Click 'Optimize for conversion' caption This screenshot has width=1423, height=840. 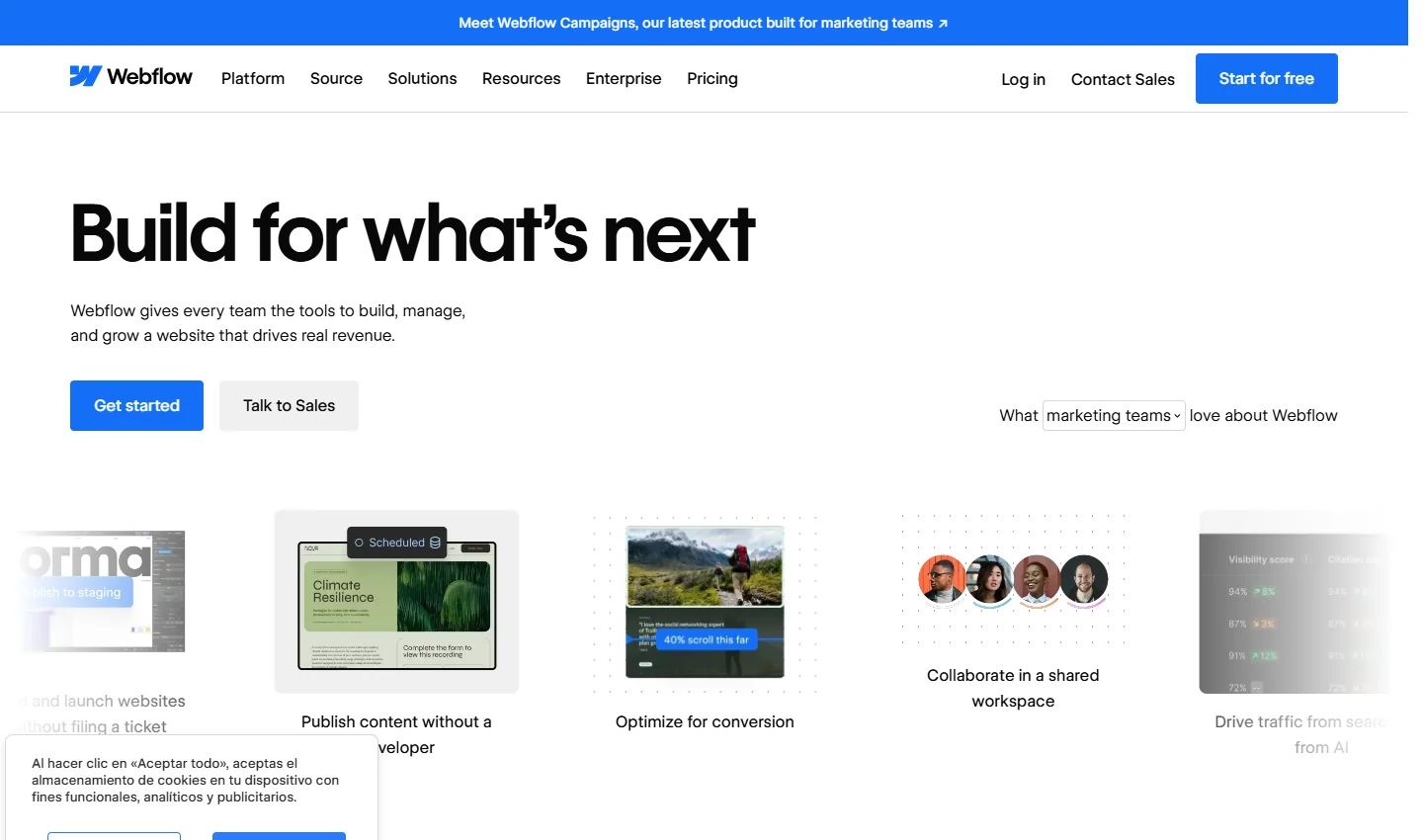click(x=705, y=721)
